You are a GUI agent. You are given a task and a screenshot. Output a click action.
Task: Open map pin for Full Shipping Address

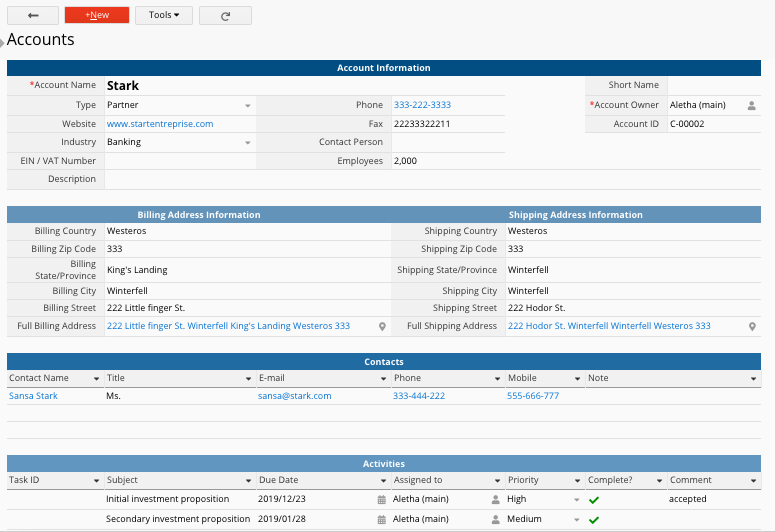[x=752, y=326]
